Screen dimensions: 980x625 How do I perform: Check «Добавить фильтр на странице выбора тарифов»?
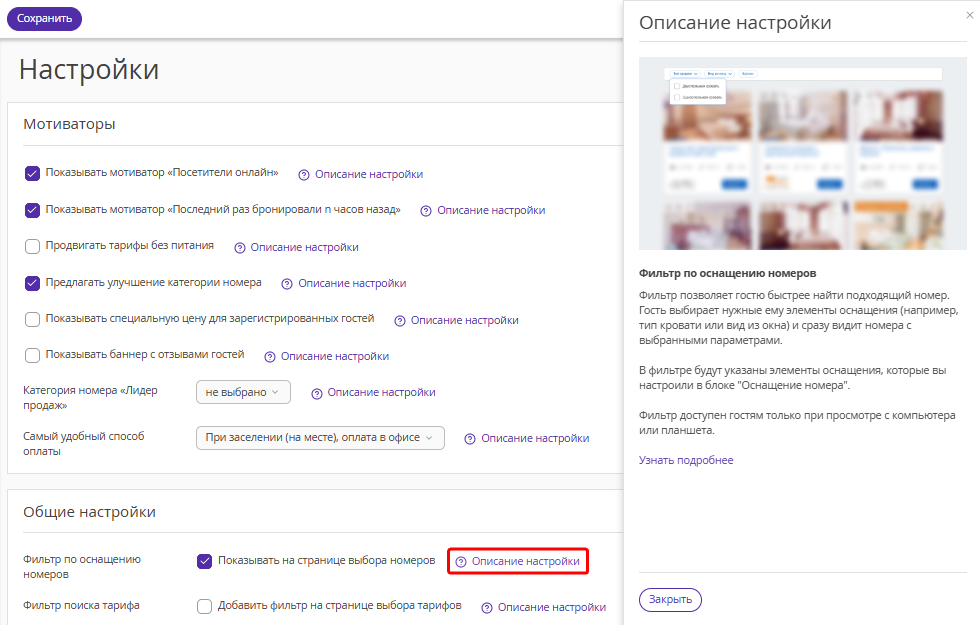click(x=204, y=606)
